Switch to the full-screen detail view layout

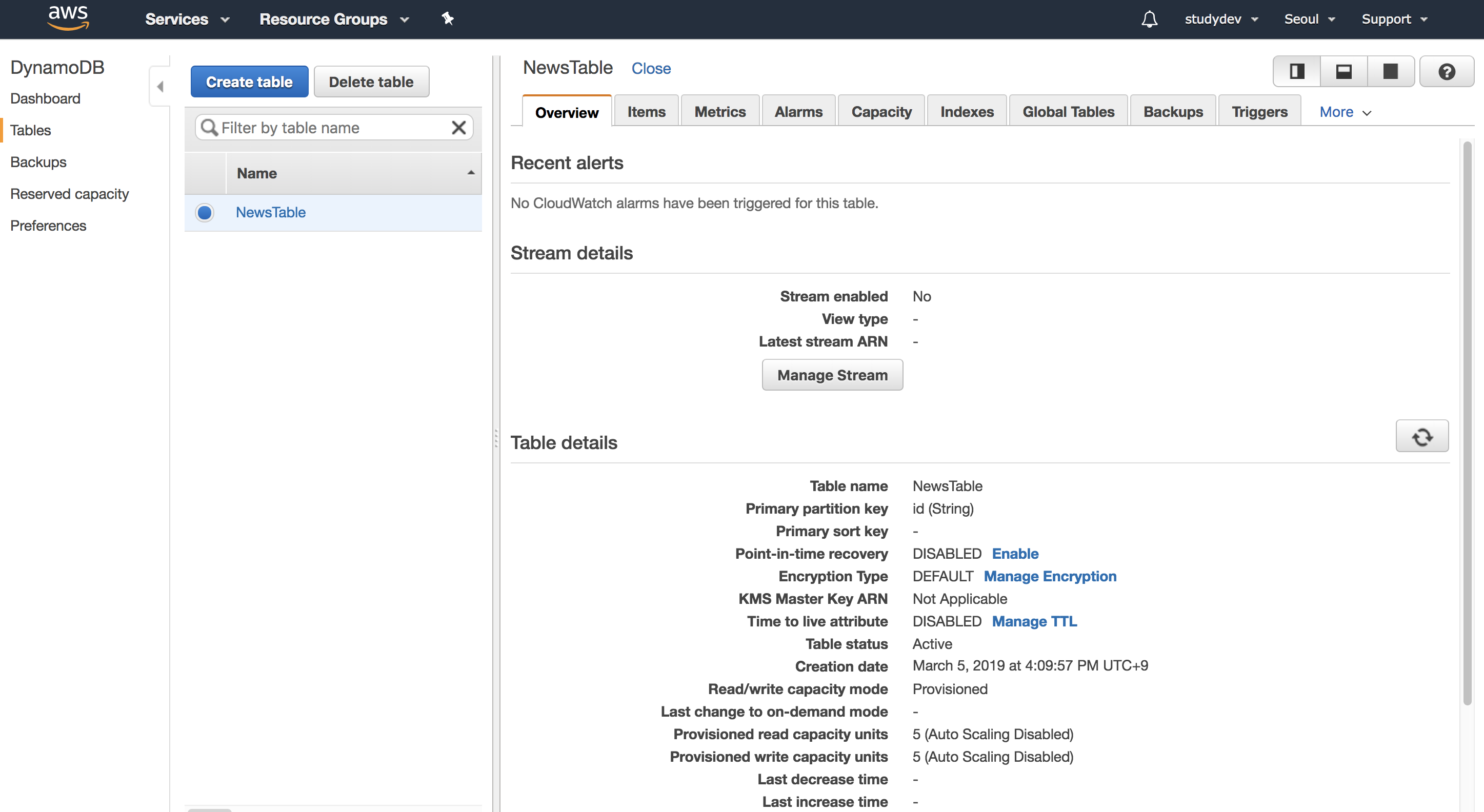pos(1391,71)
